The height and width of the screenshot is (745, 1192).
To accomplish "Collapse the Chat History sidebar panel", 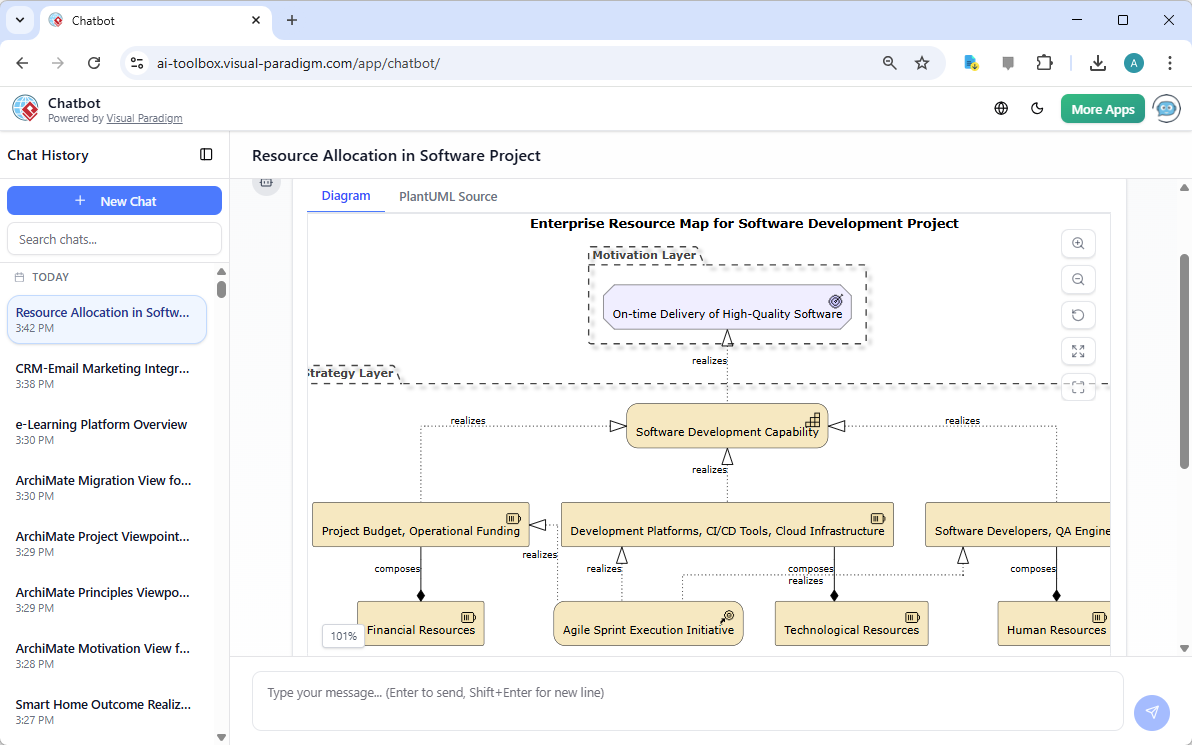I will click(x=206, y=154).
